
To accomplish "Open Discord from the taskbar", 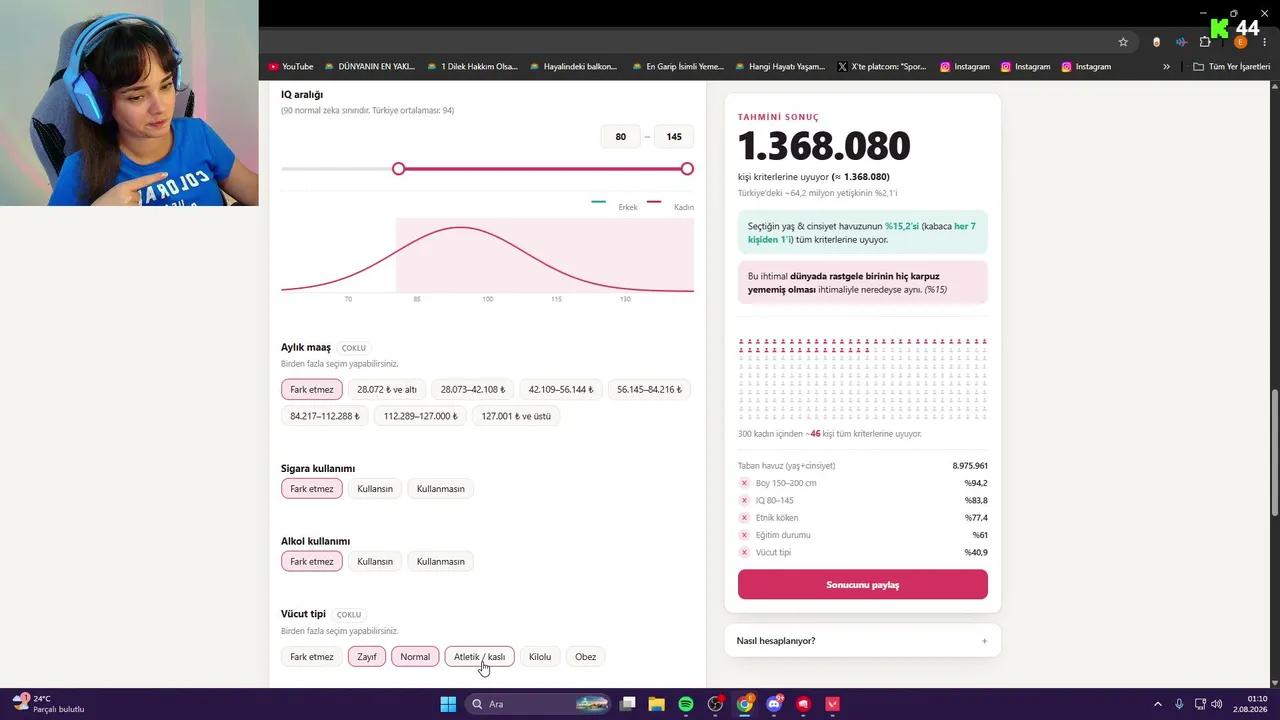I will 774,704.
